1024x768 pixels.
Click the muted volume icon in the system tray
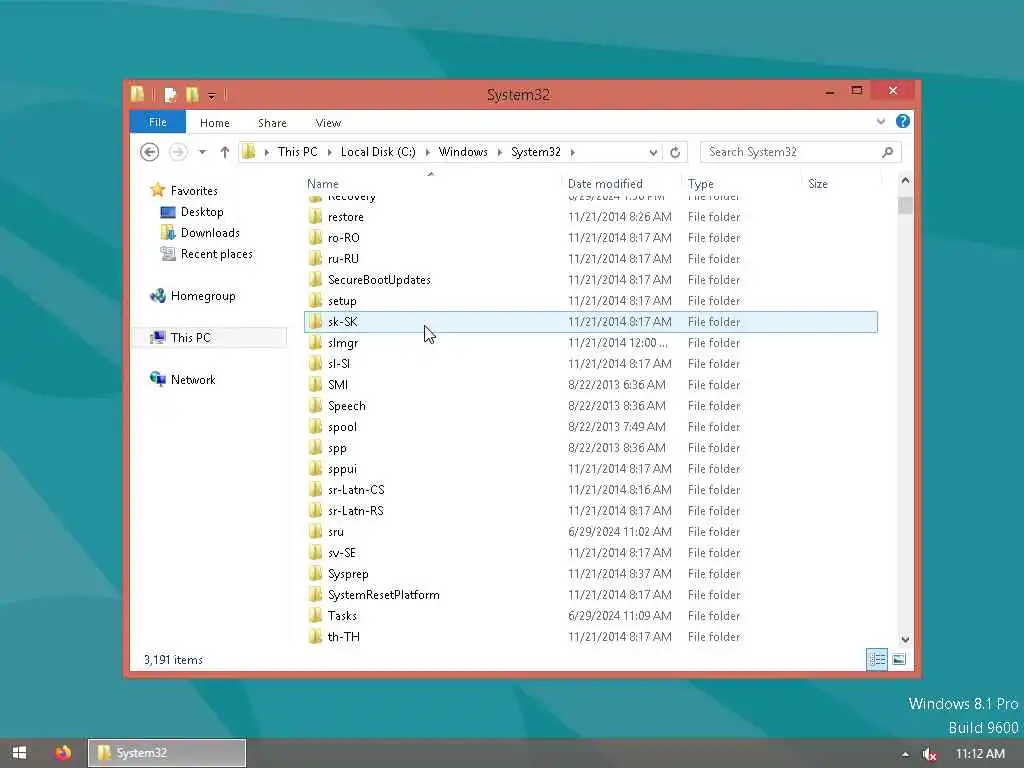coord(929,754)
